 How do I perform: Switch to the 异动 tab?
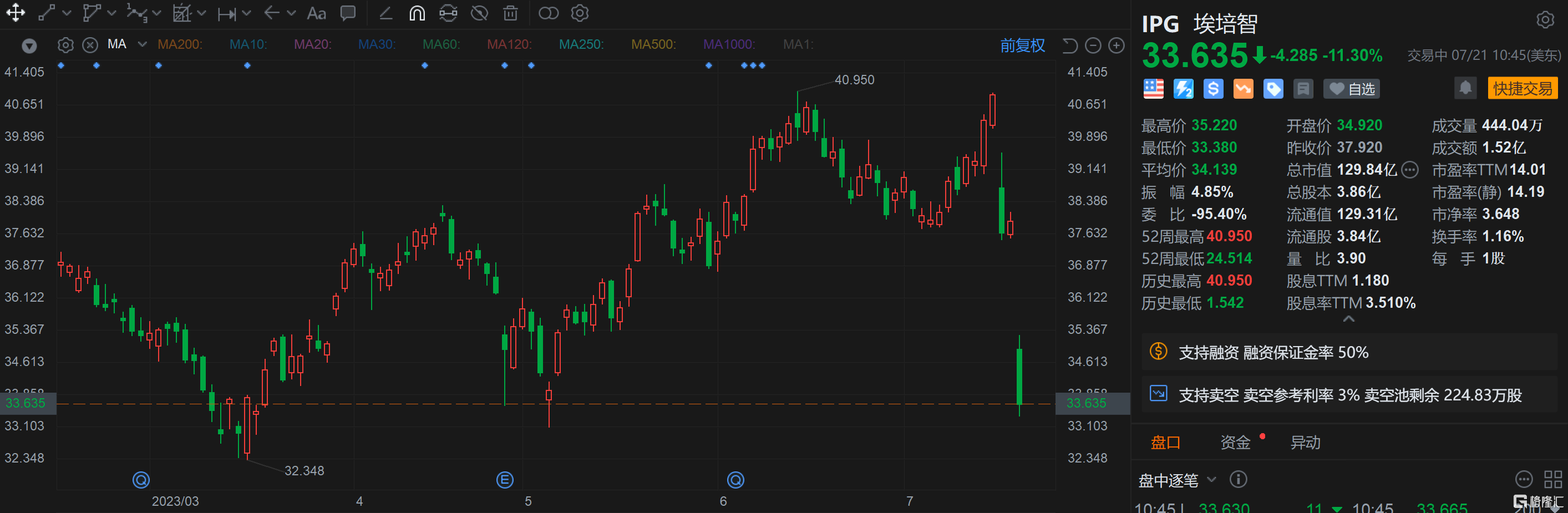[1305, 443]
